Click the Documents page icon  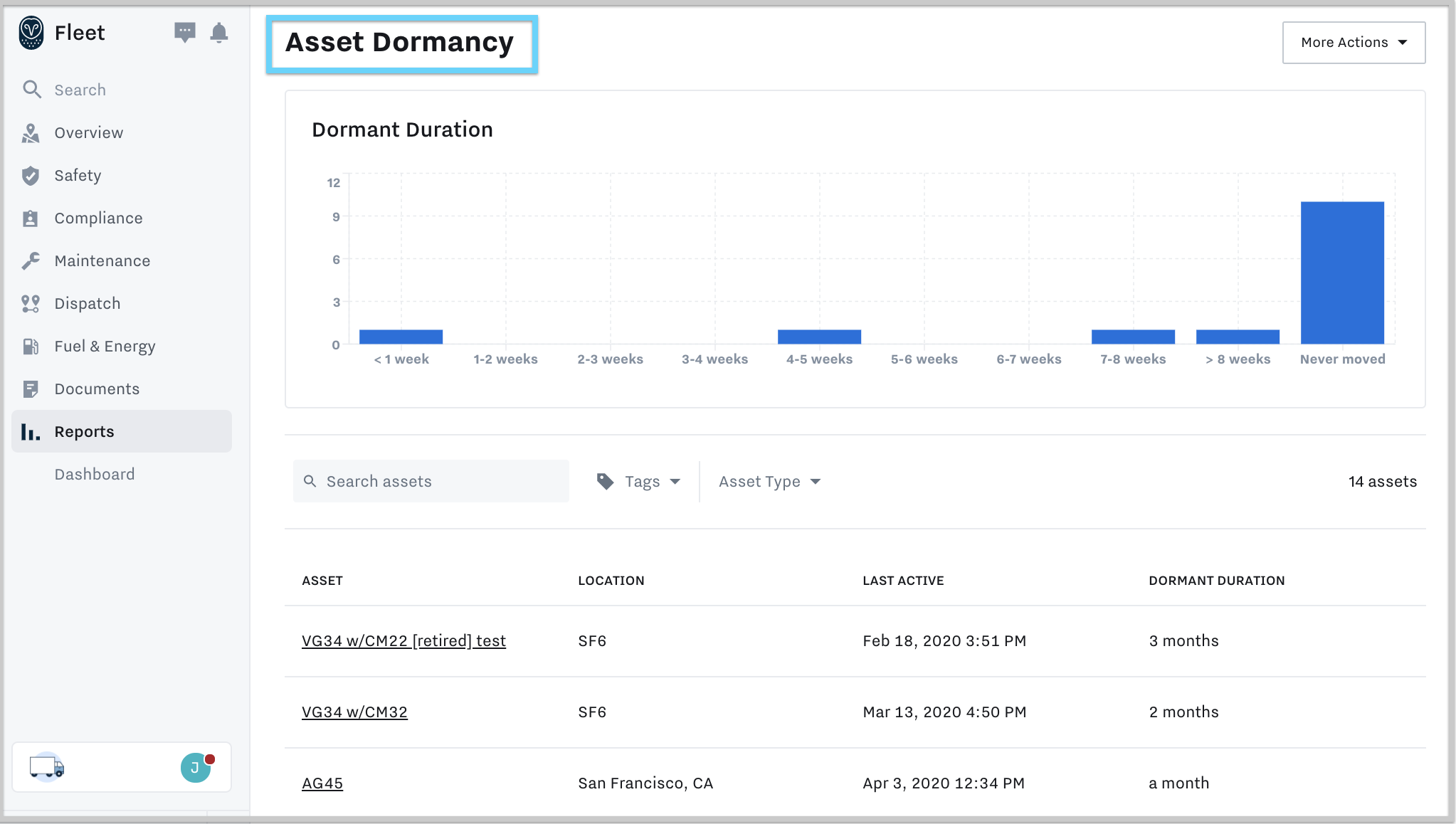click(31, 389)
